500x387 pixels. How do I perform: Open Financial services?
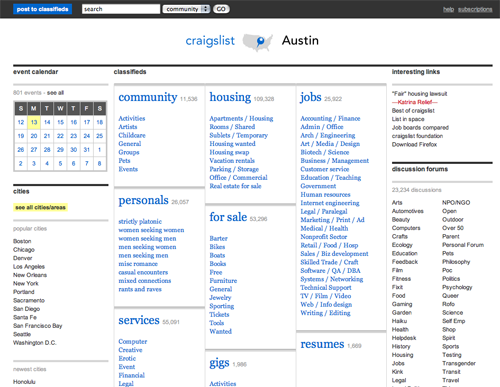coord(132,375)
